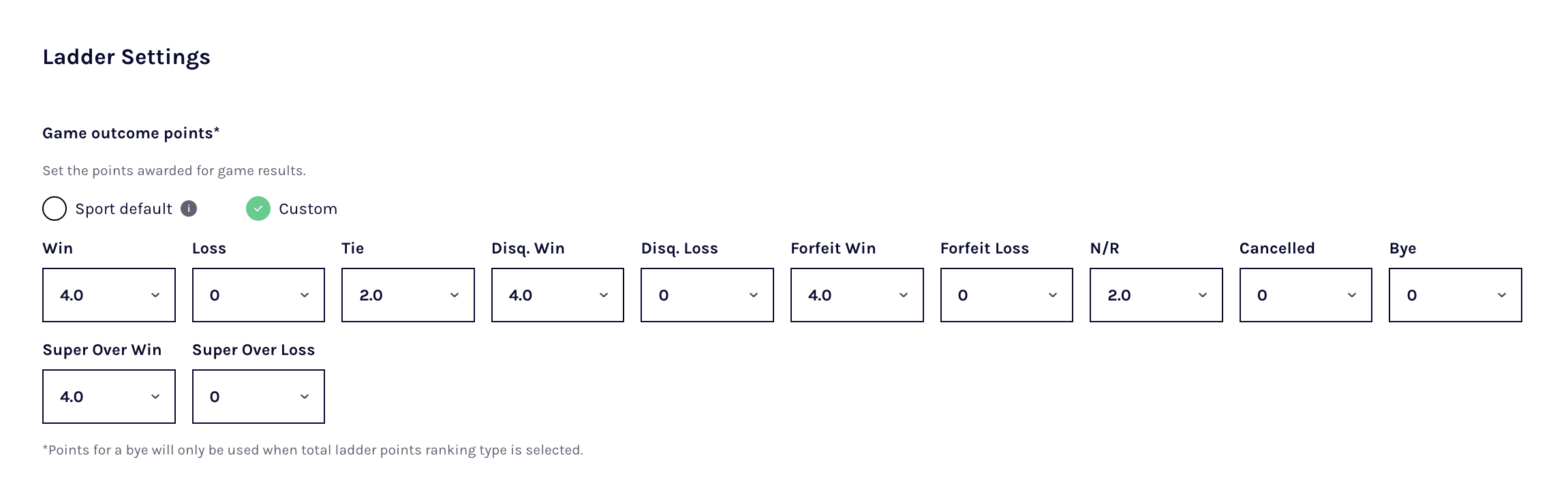
Task: Expand the Super Over Loss dropdown
Action: 258,397
